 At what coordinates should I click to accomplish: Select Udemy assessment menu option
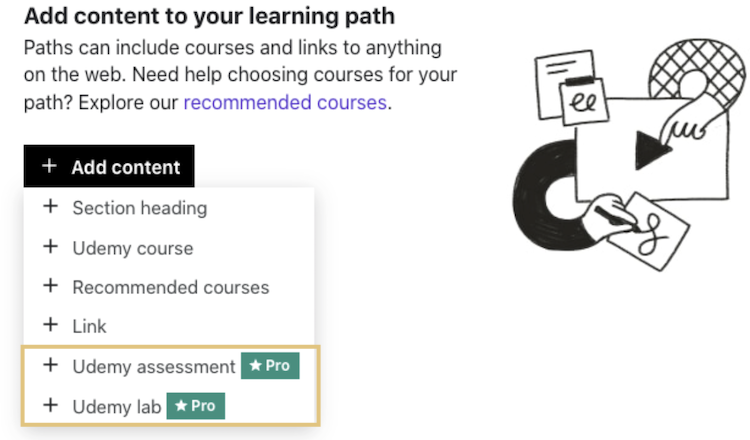point(153,367)
